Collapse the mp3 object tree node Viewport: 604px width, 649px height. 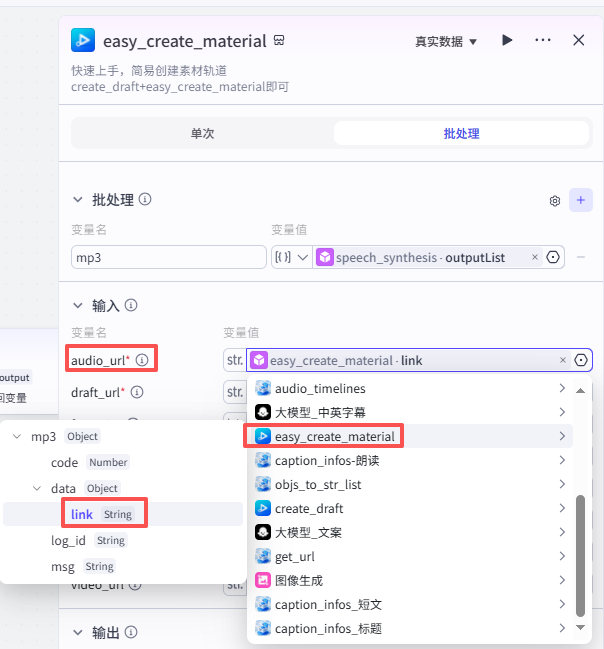tap(18, 437)
